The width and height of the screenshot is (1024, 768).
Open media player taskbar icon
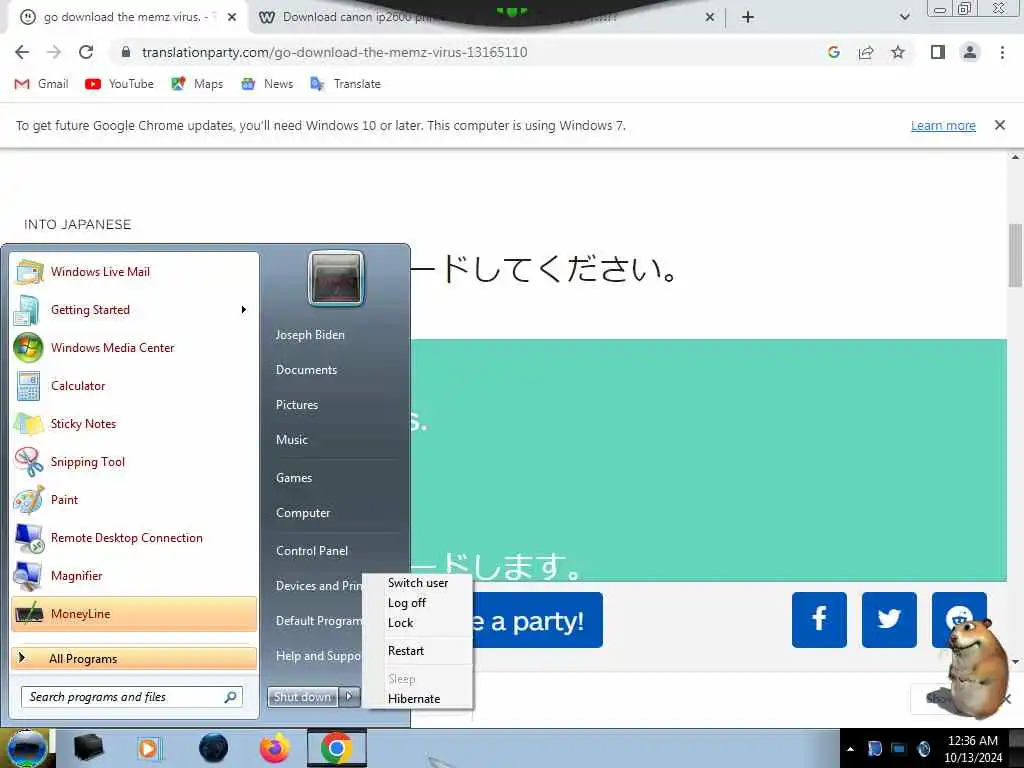(149, 748)
